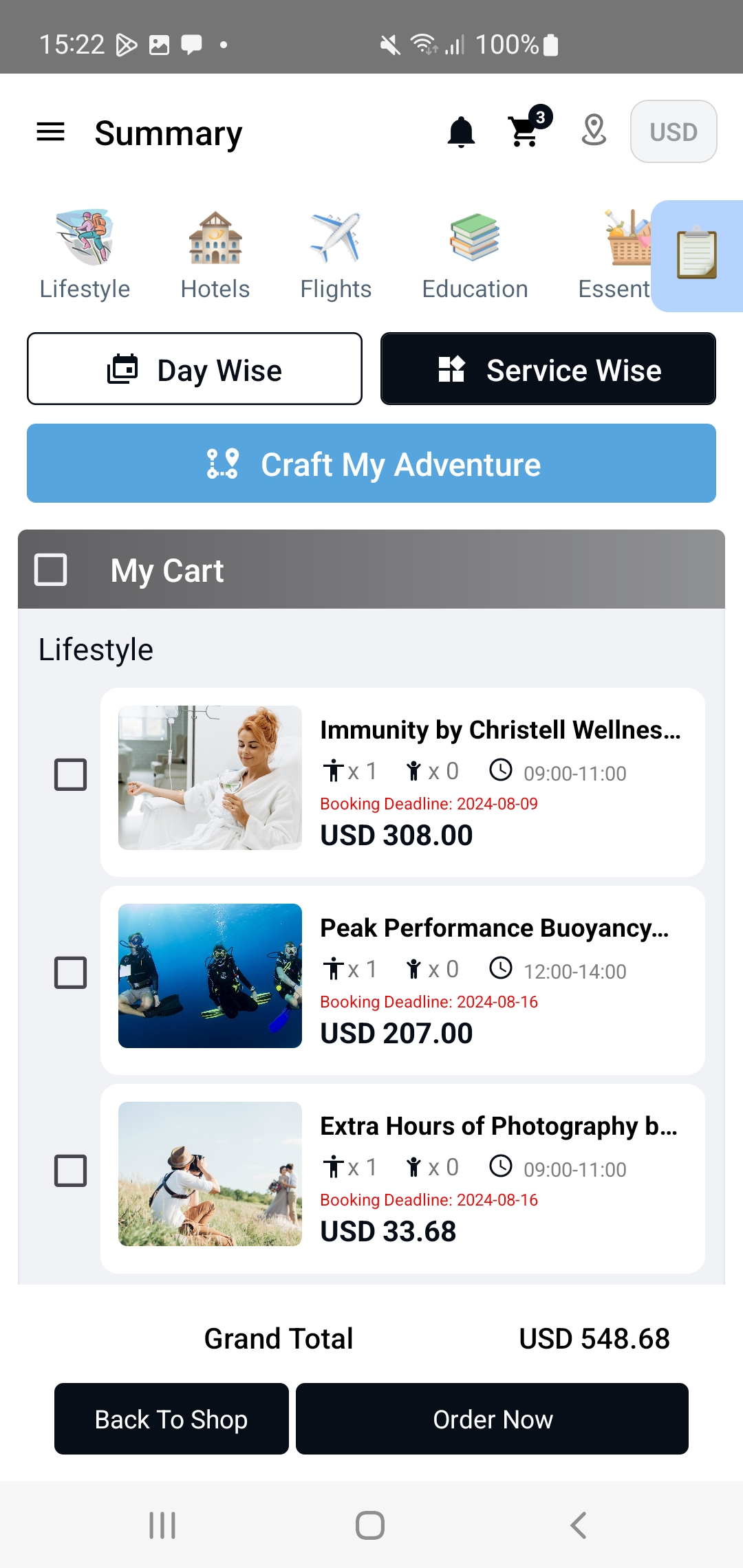The image size is (743, 1568).
Task: Switch to Day Wise view
Action: [195, 369]
